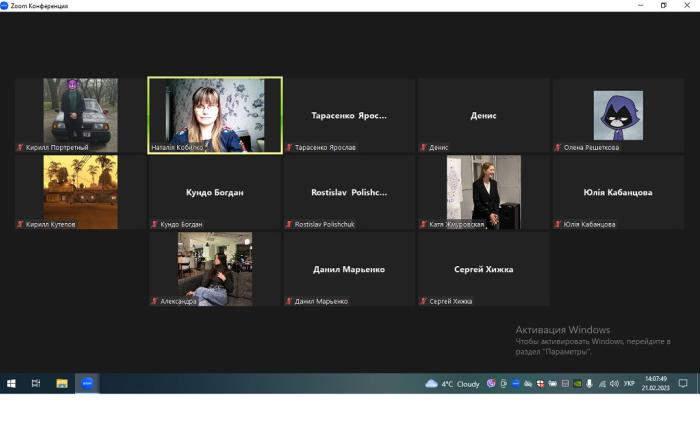Open the notification center icon
The height and width of the screenshot is (442, 700).
tap(683, 383)
